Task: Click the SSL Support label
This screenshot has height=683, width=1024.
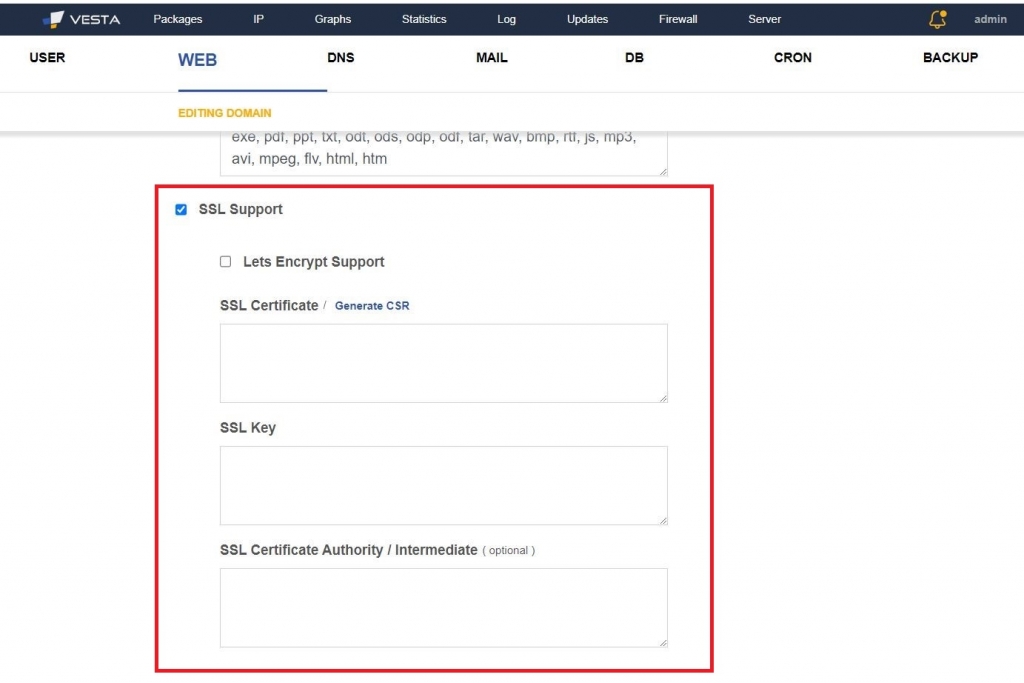Action: pos(240,210)
